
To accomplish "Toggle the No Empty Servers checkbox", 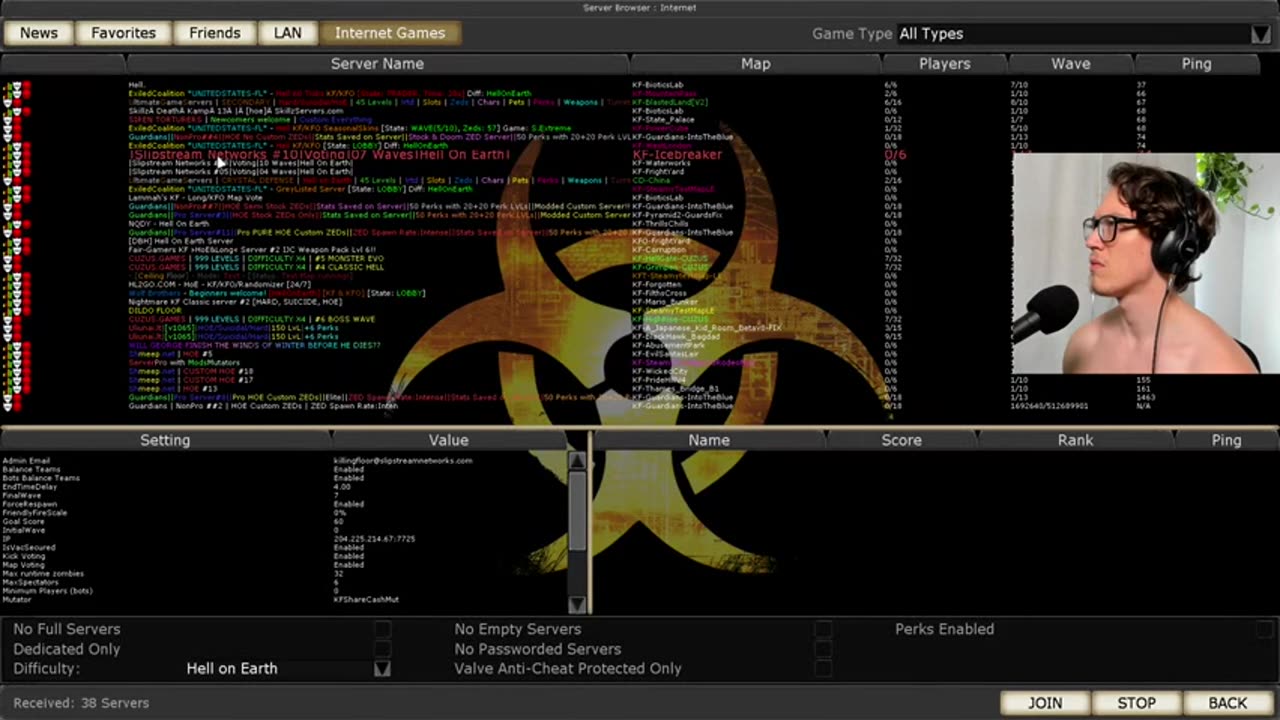I will (823, 629).
